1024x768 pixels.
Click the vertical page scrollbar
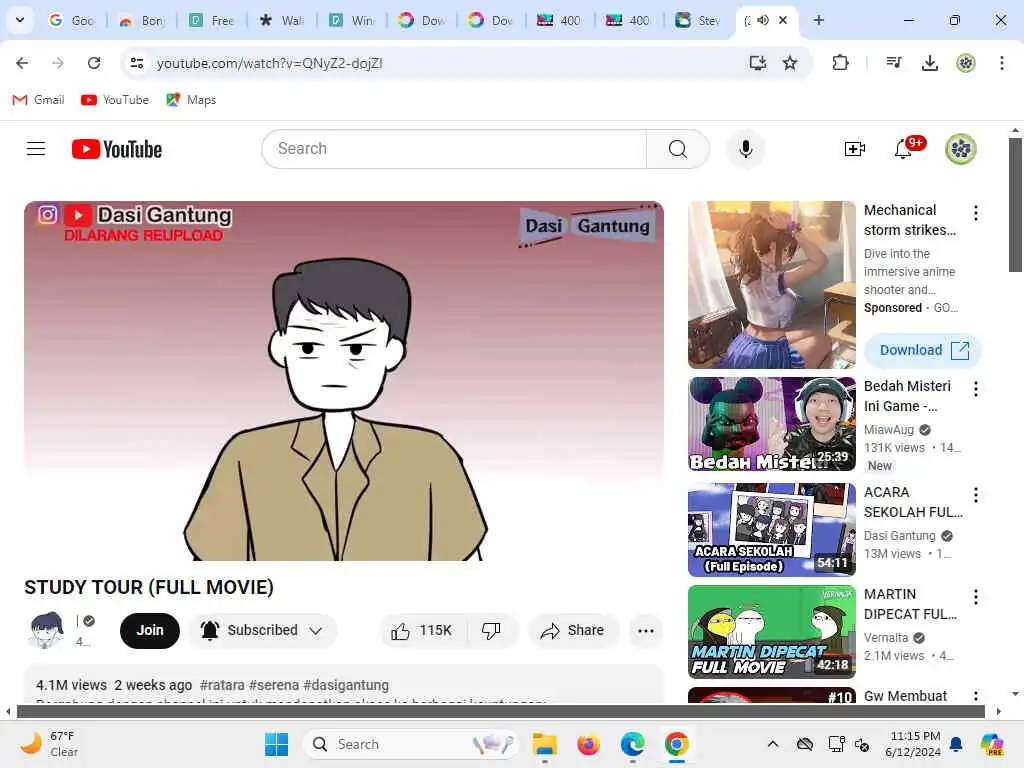(1015, 205)
